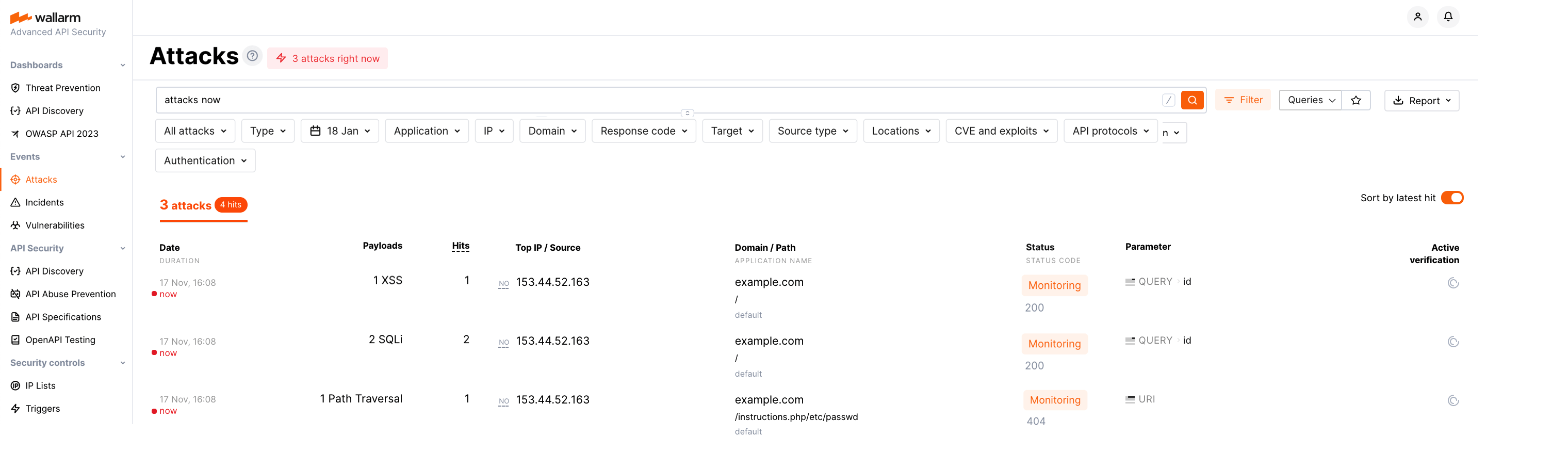Open the Response code dropdown
The height and width of the screenshot is (452, 1568).
coord(643,131)
